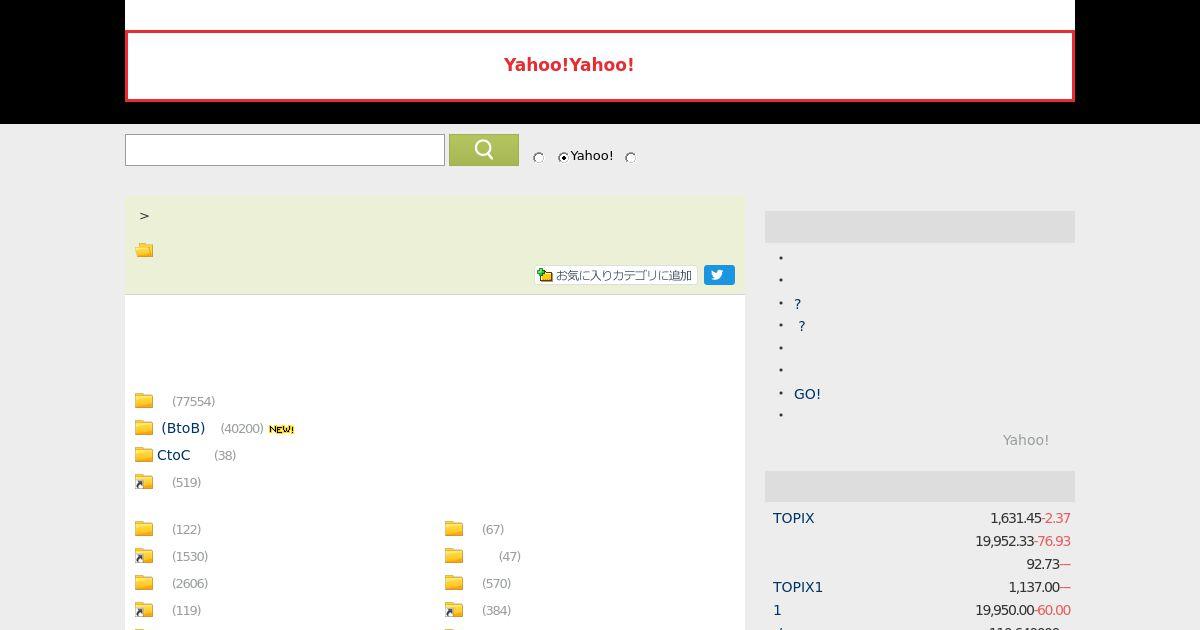Click the count text (38) beside CtoC

(225, 455)
